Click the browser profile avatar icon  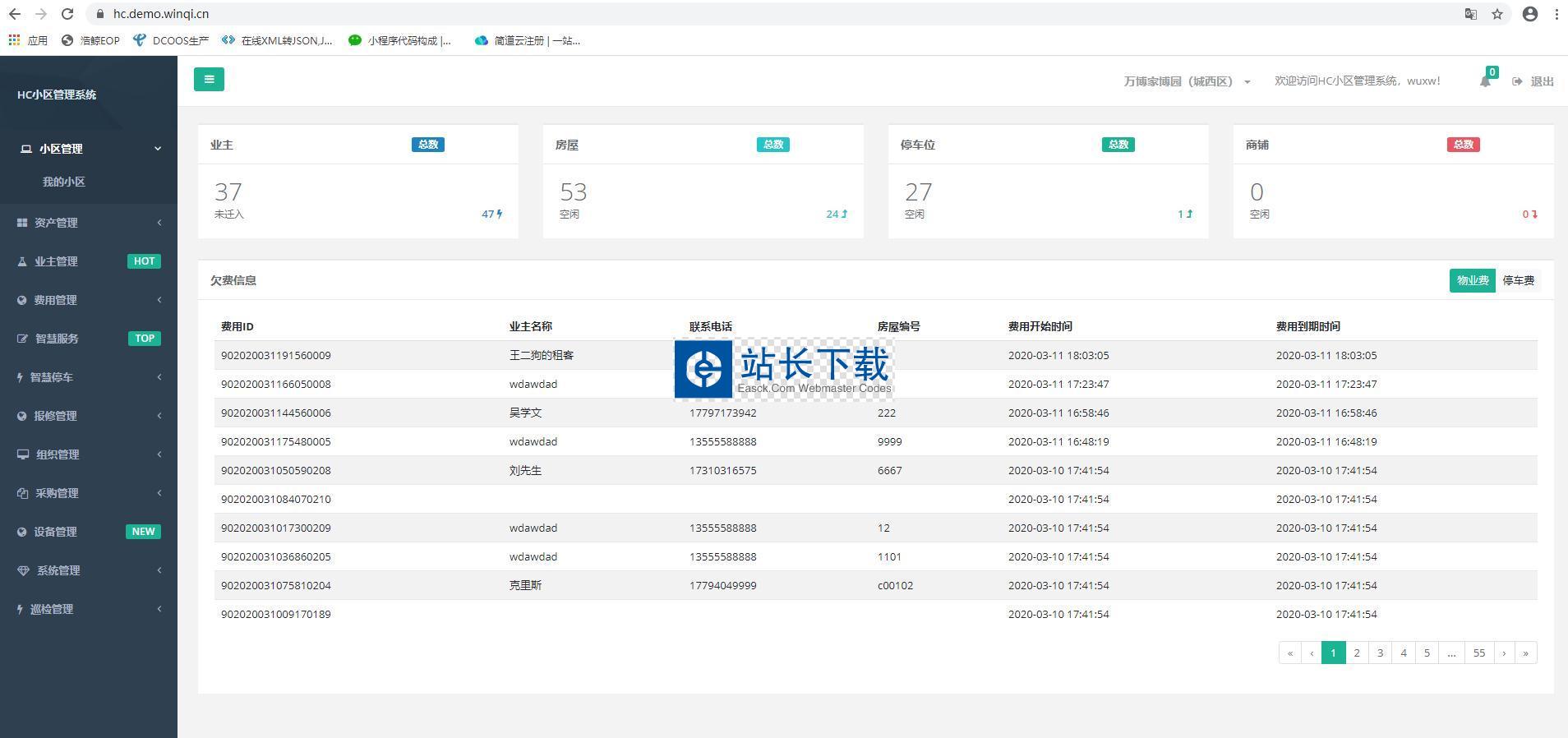(1529, 14)
